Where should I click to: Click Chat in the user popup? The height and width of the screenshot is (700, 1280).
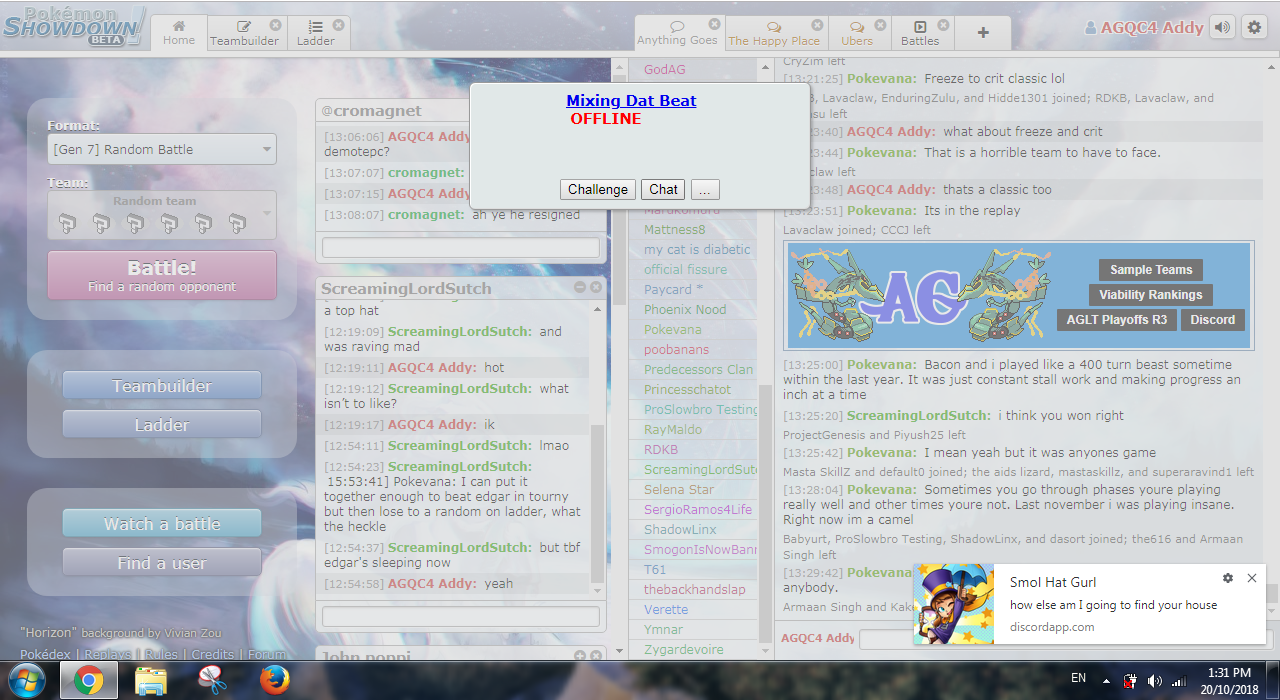(663, 189)
